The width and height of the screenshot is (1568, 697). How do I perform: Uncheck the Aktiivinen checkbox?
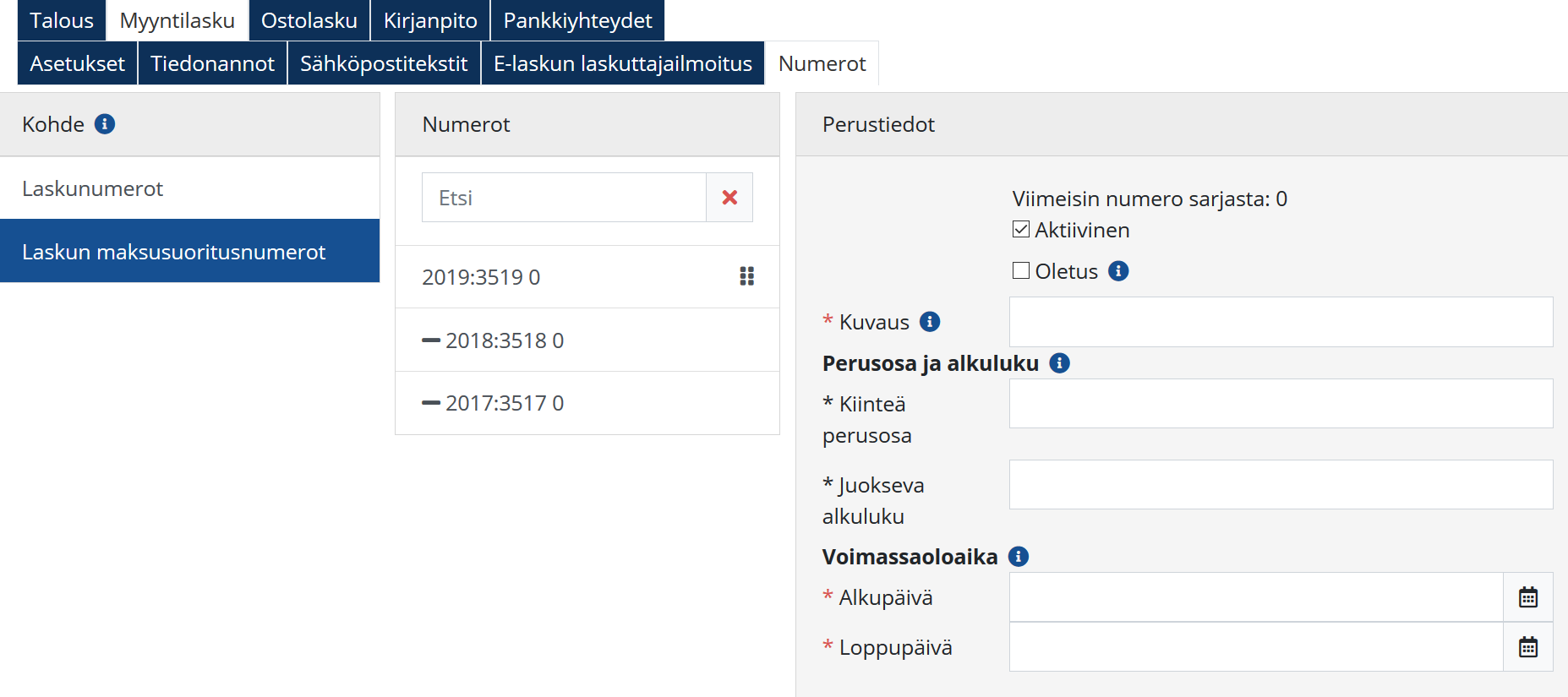1021,230
